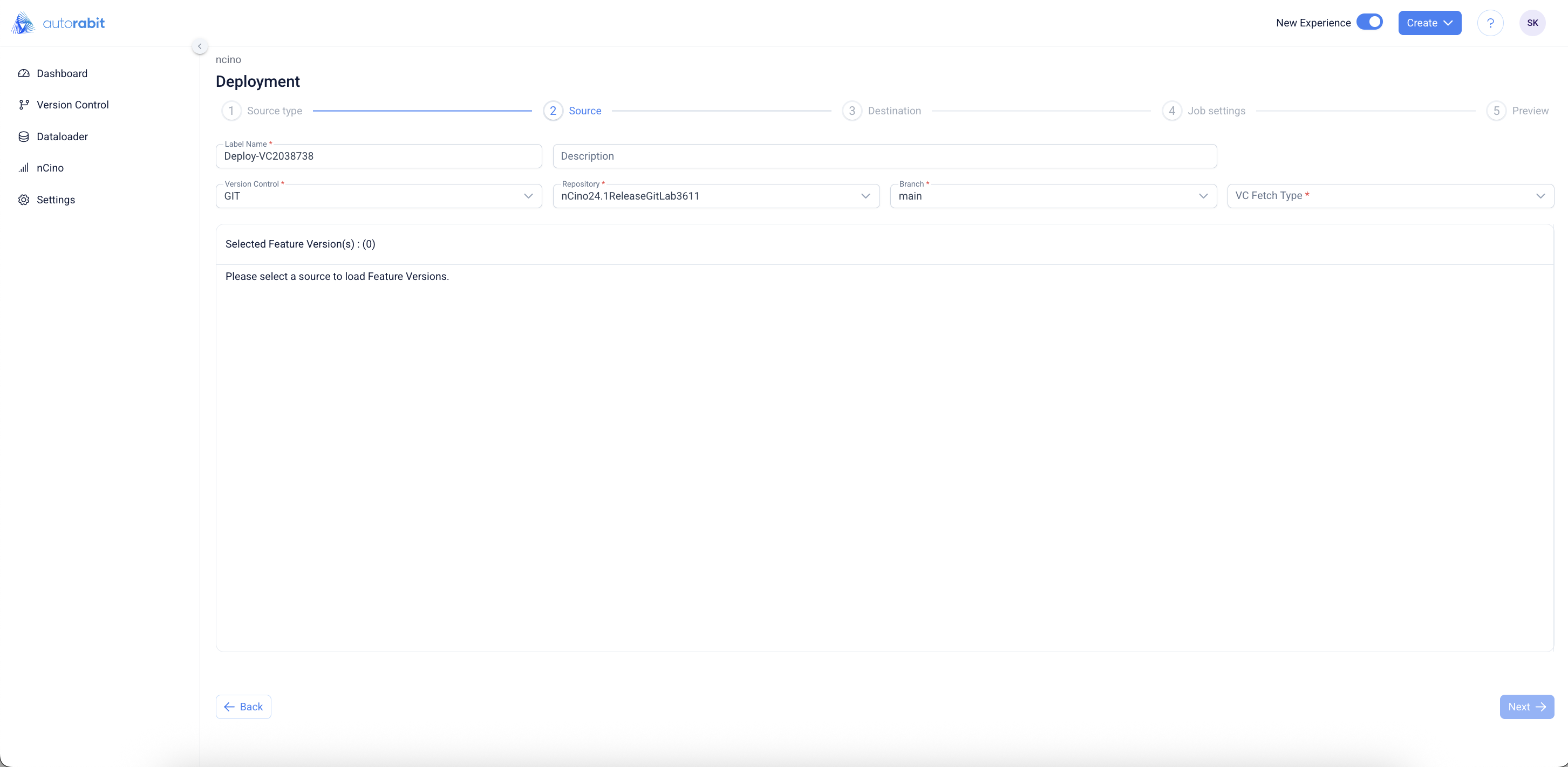Open the help question mark icon
1568x767 pixels.
(1490, 23)
